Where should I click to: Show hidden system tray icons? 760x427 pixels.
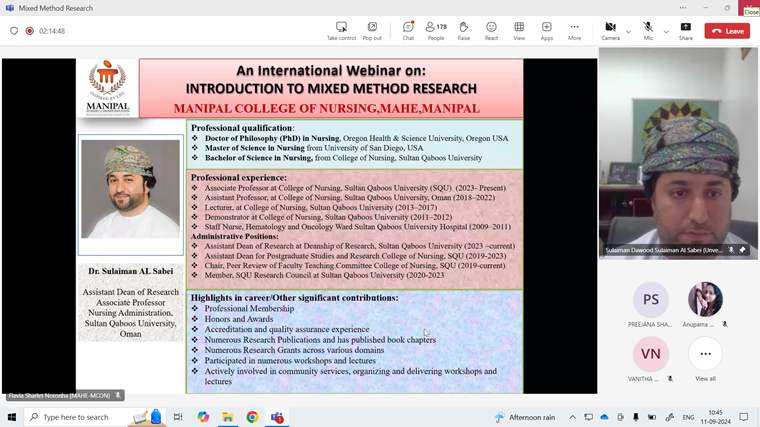click(x=573, y=417)
